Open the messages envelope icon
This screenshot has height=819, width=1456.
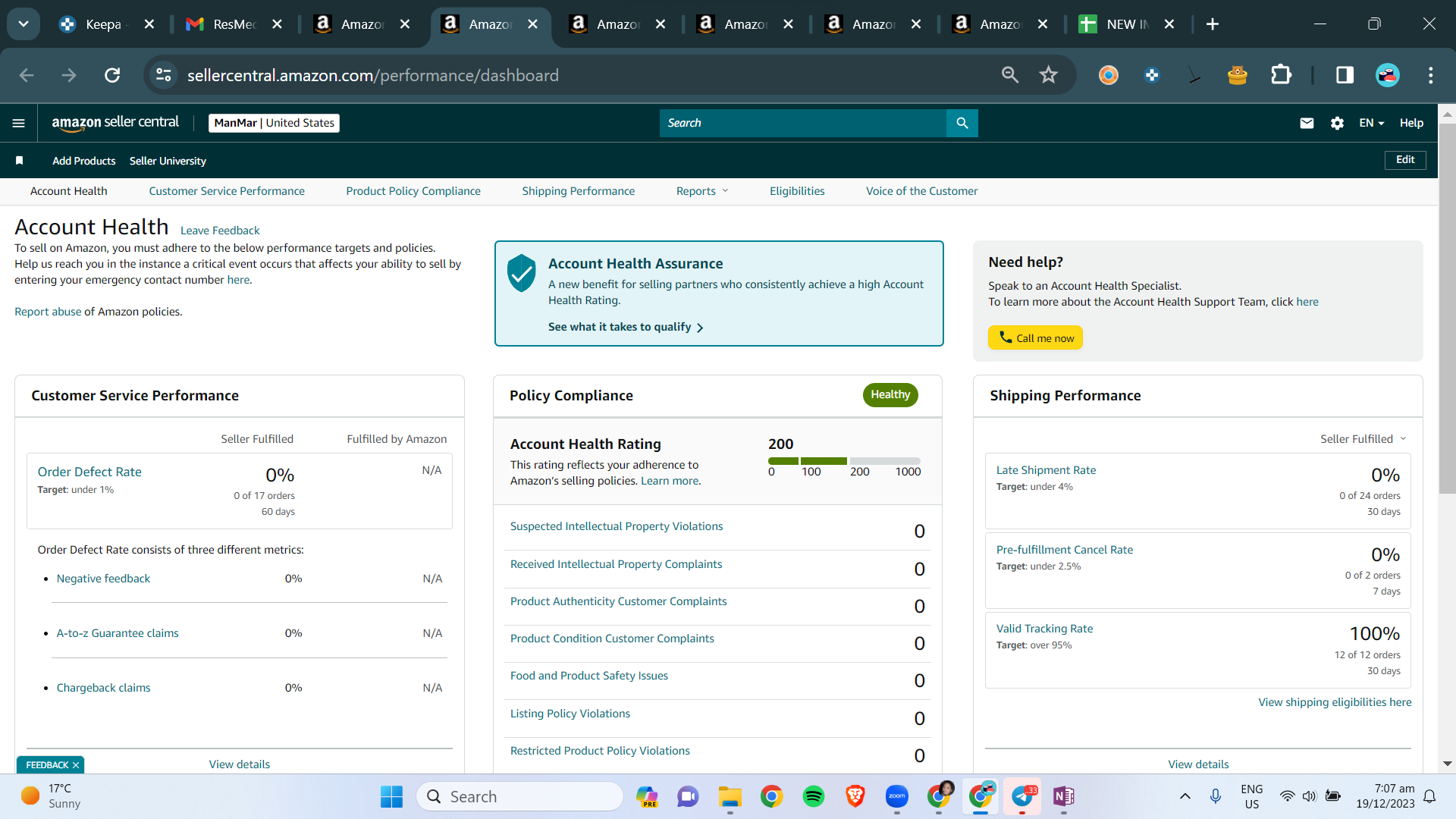click(x=1307, y=123)
